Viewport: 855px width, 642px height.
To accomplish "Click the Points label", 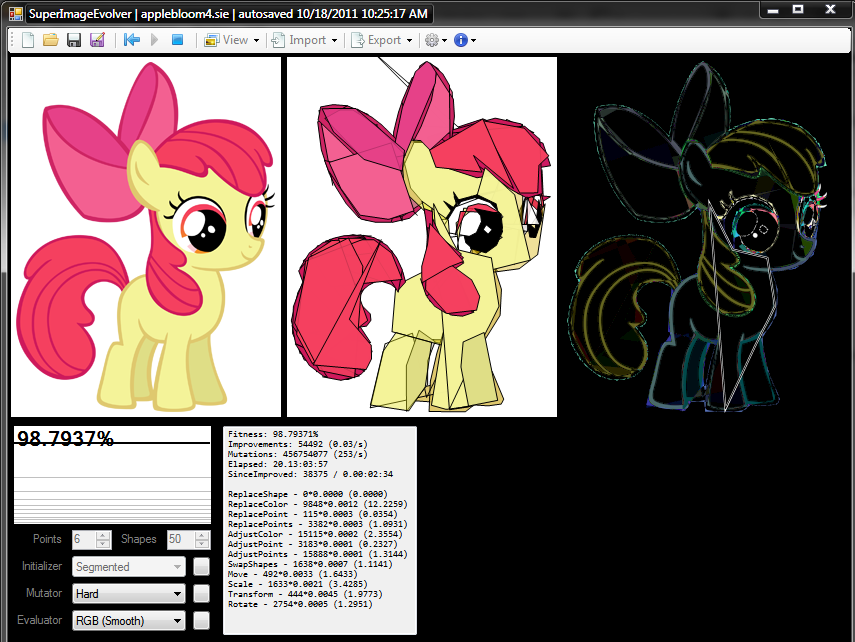I will click(x=47, y=539).
